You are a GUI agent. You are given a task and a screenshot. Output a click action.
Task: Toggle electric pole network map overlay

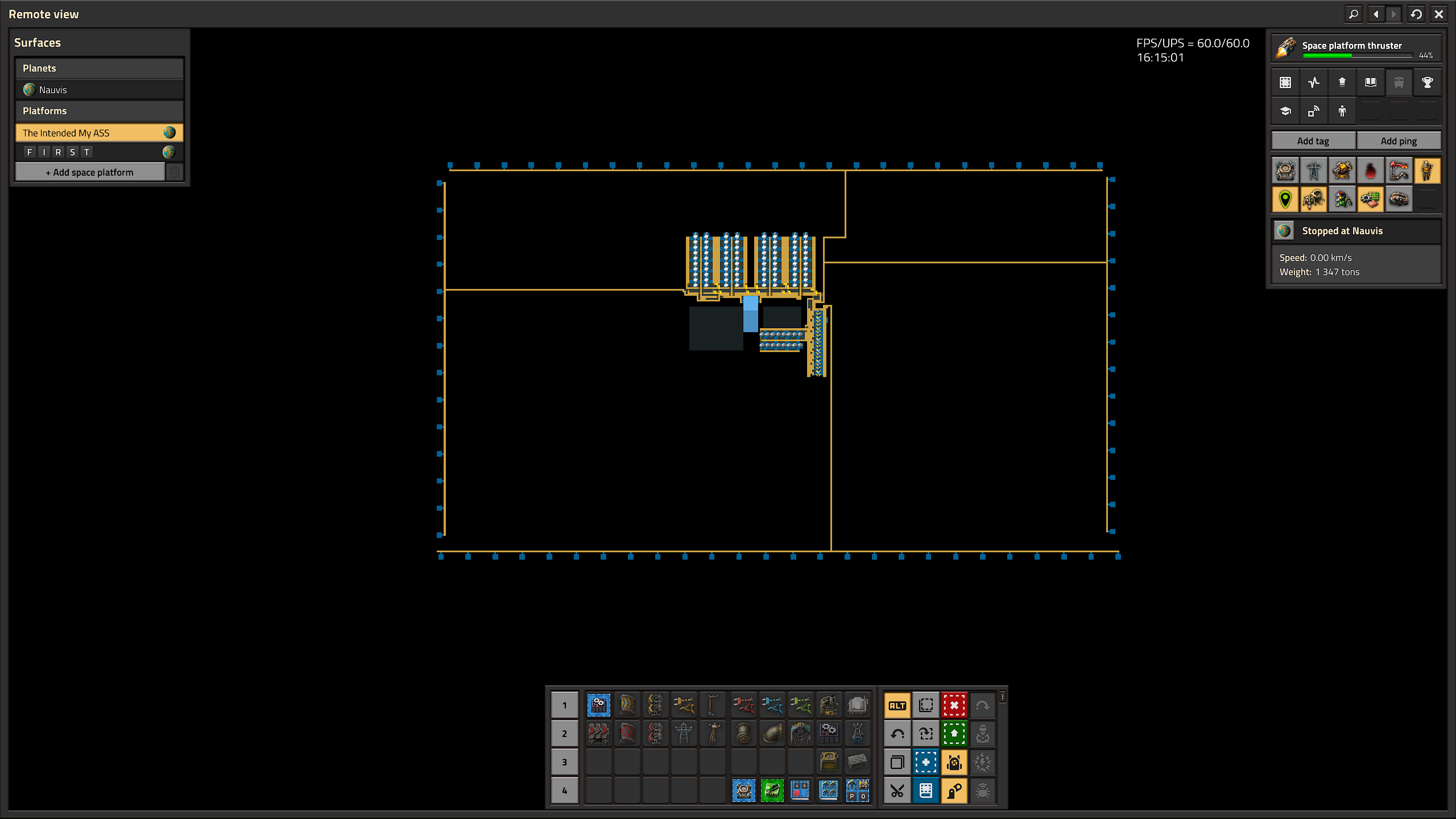[x=1314, y=170]
